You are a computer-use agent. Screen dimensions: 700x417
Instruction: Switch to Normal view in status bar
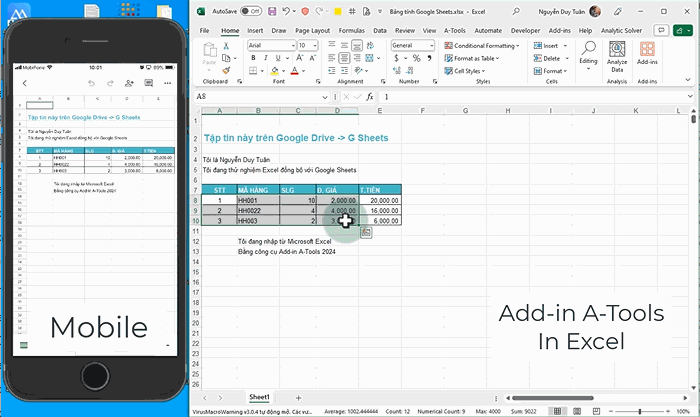tap(558, 411)
